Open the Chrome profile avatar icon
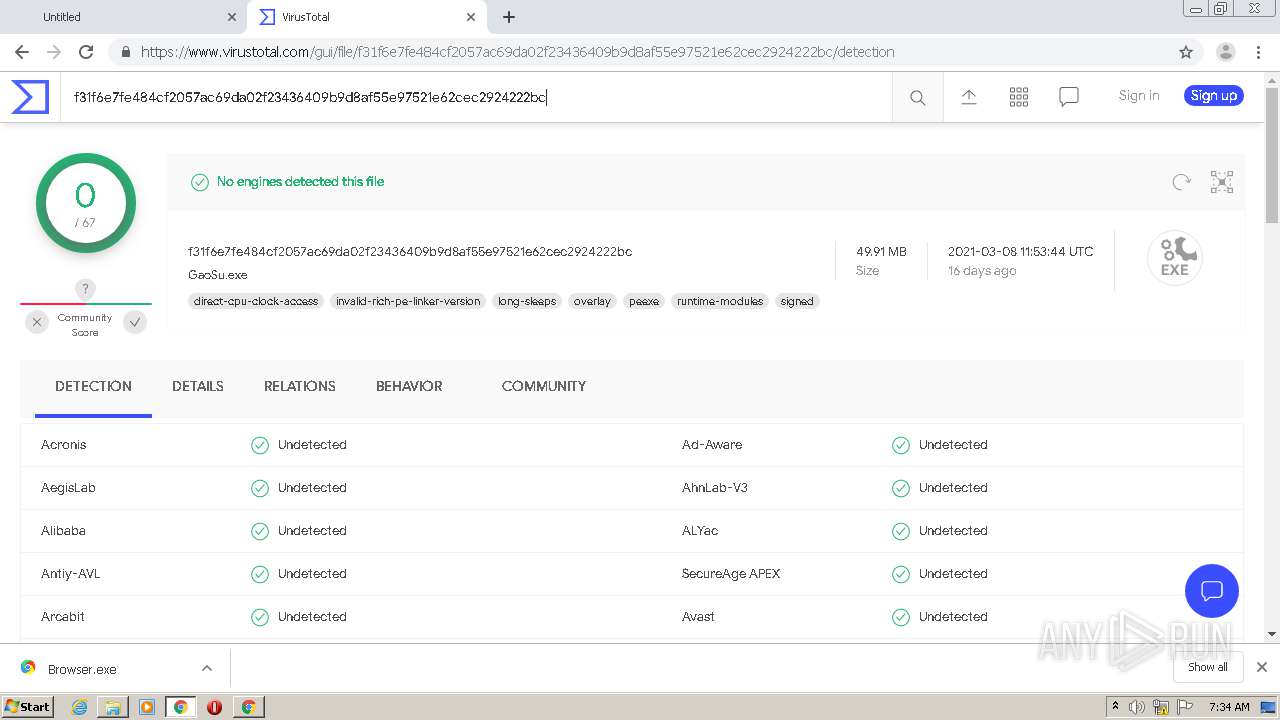Image resolution: width=1280 pixels, height=720 pixels. tap(1226, 52)
